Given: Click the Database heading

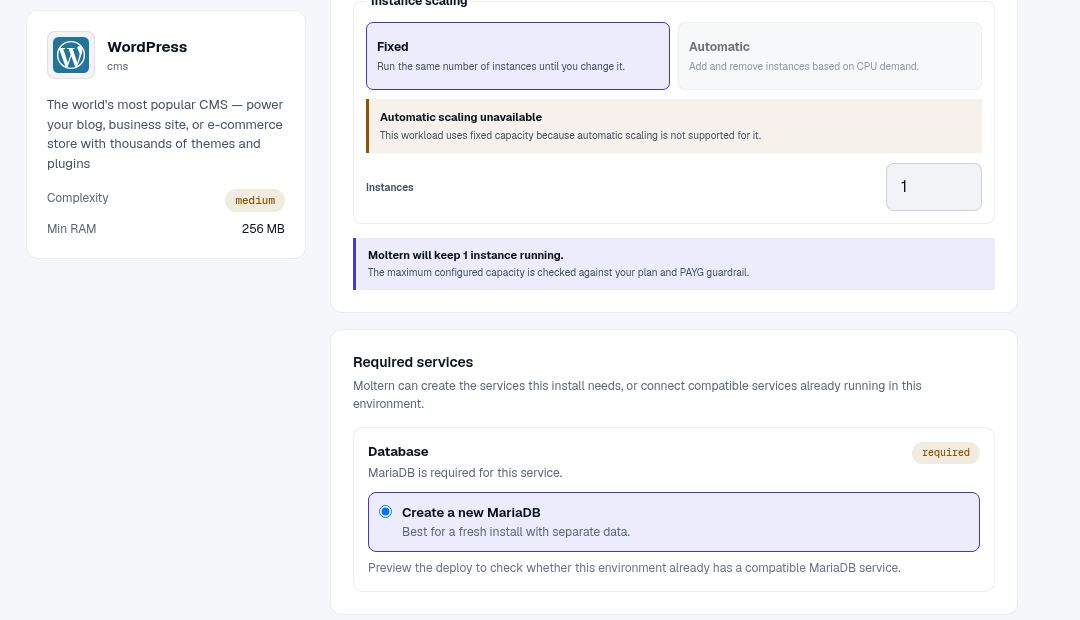Looking at the screenshot, I should point(398,452).
